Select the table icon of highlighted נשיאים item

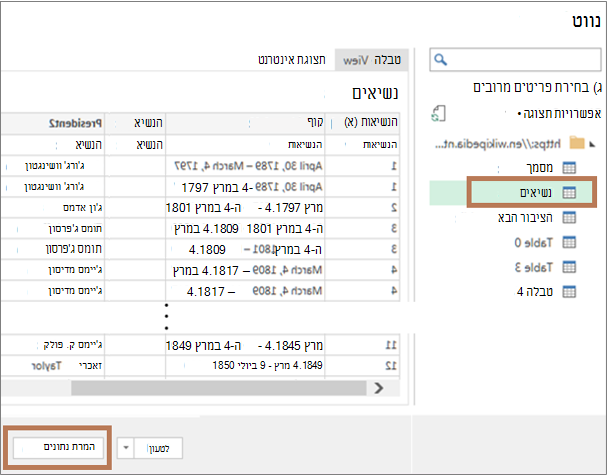click(x=569, y=192)
